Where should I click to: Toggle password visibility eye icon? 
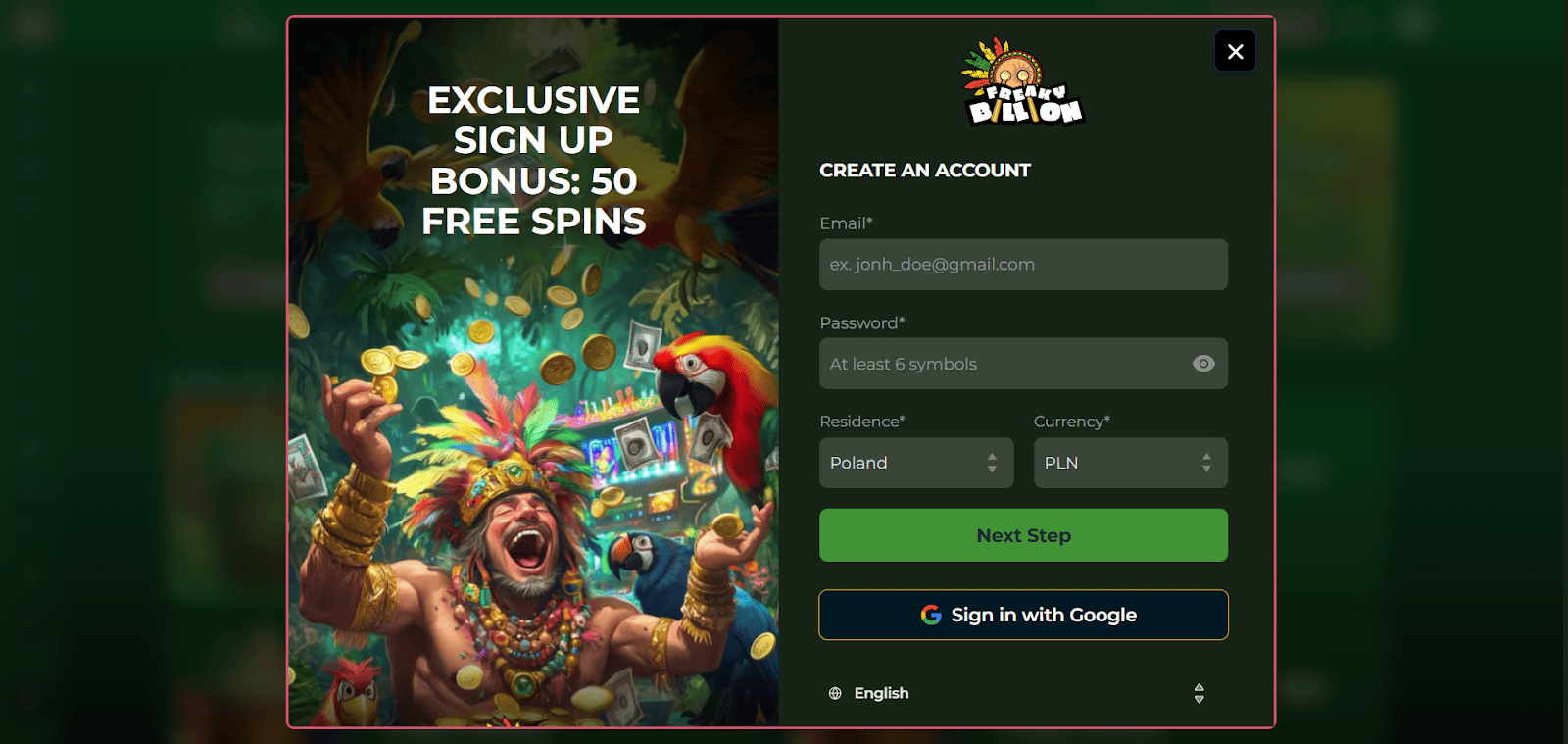[1203, 364]
